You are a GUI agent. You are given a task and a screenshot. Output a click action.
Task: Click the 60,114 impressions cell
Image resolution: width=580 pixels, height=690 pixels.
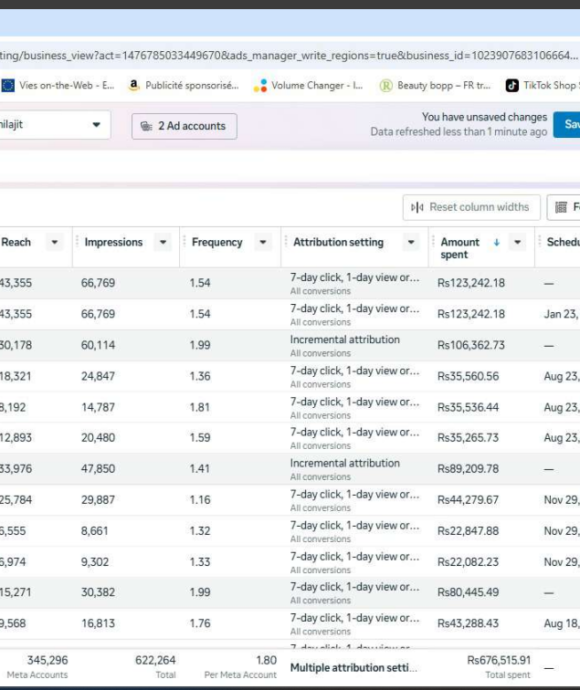pyautogui.click(x=98, y=345)
